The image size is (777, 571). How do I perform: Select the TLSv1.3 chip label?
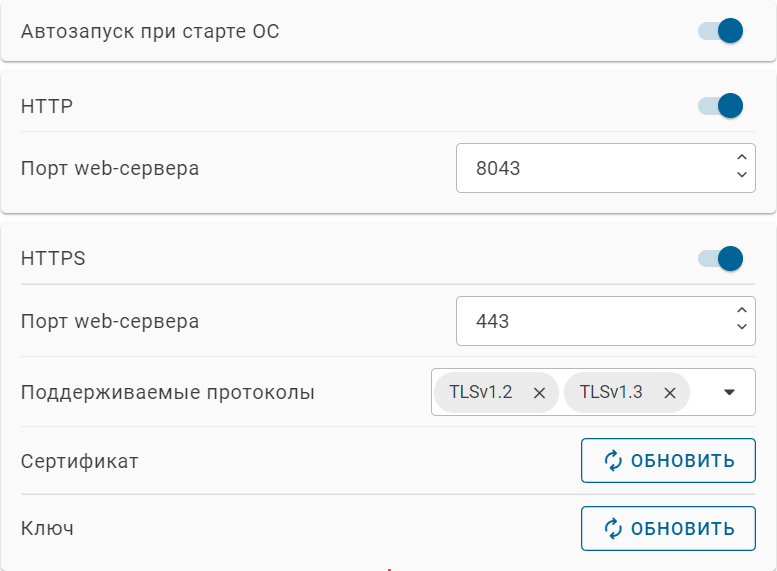pyautogui.click(x=611, y=392)
